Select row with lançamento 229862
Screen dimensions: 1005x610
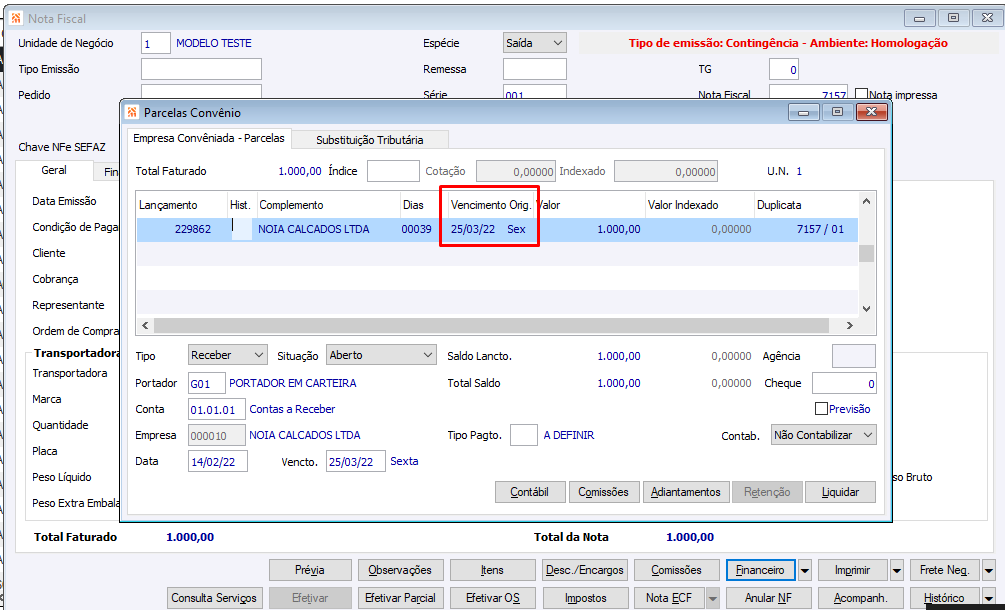pyautogui.click(x=497, y=229)
